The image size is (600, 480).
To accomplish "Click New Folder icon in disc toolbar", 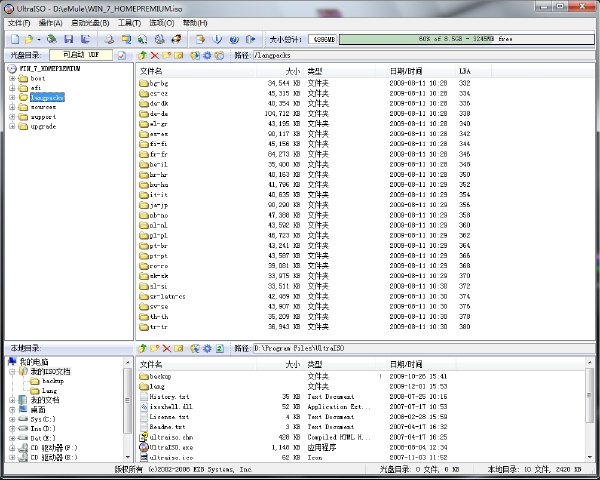I will [x=166, y=56].
